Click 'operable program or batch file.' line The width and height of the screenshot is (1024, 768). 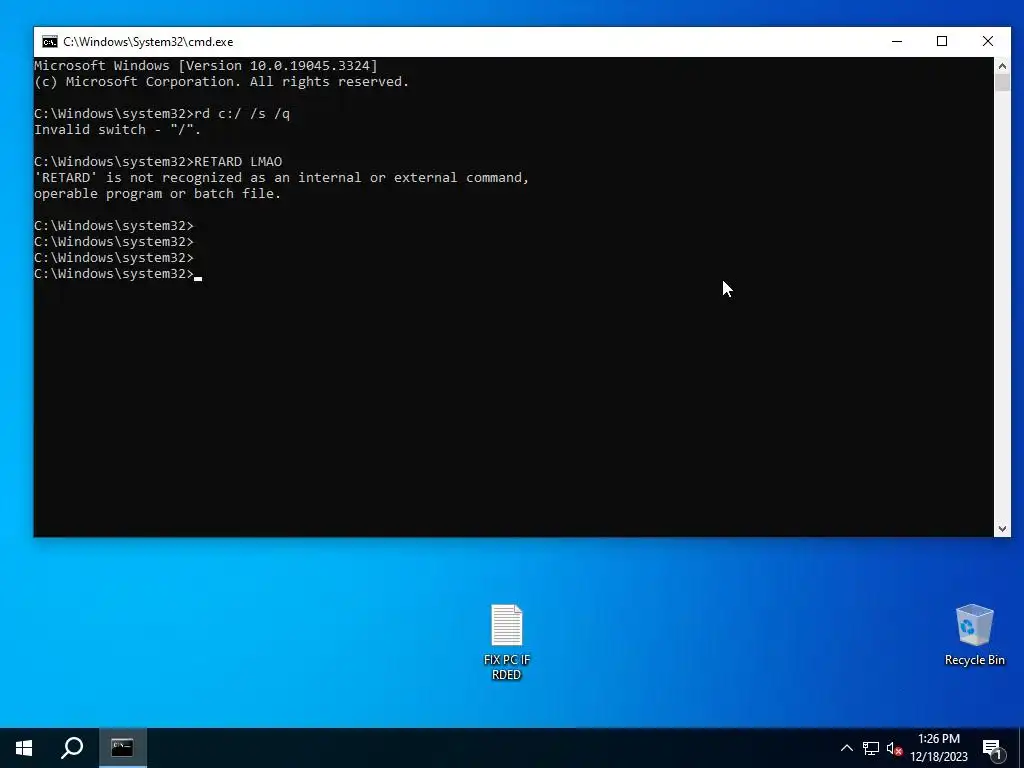click(x=157, y=193)
